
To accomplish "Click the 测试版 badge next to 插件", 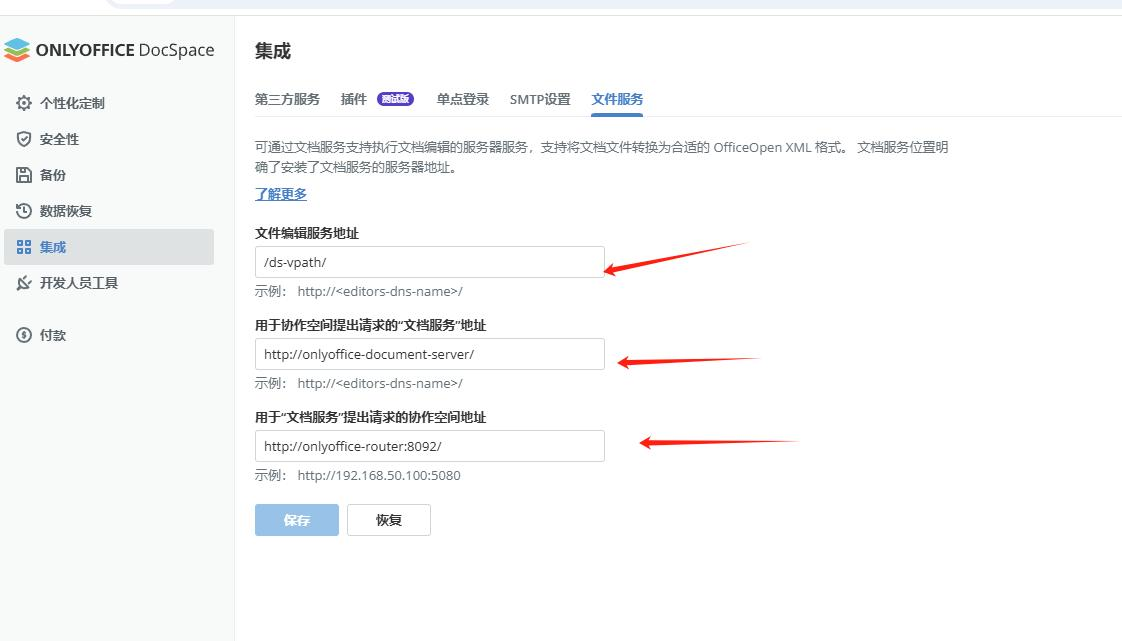I will click(x=396, y=99).
